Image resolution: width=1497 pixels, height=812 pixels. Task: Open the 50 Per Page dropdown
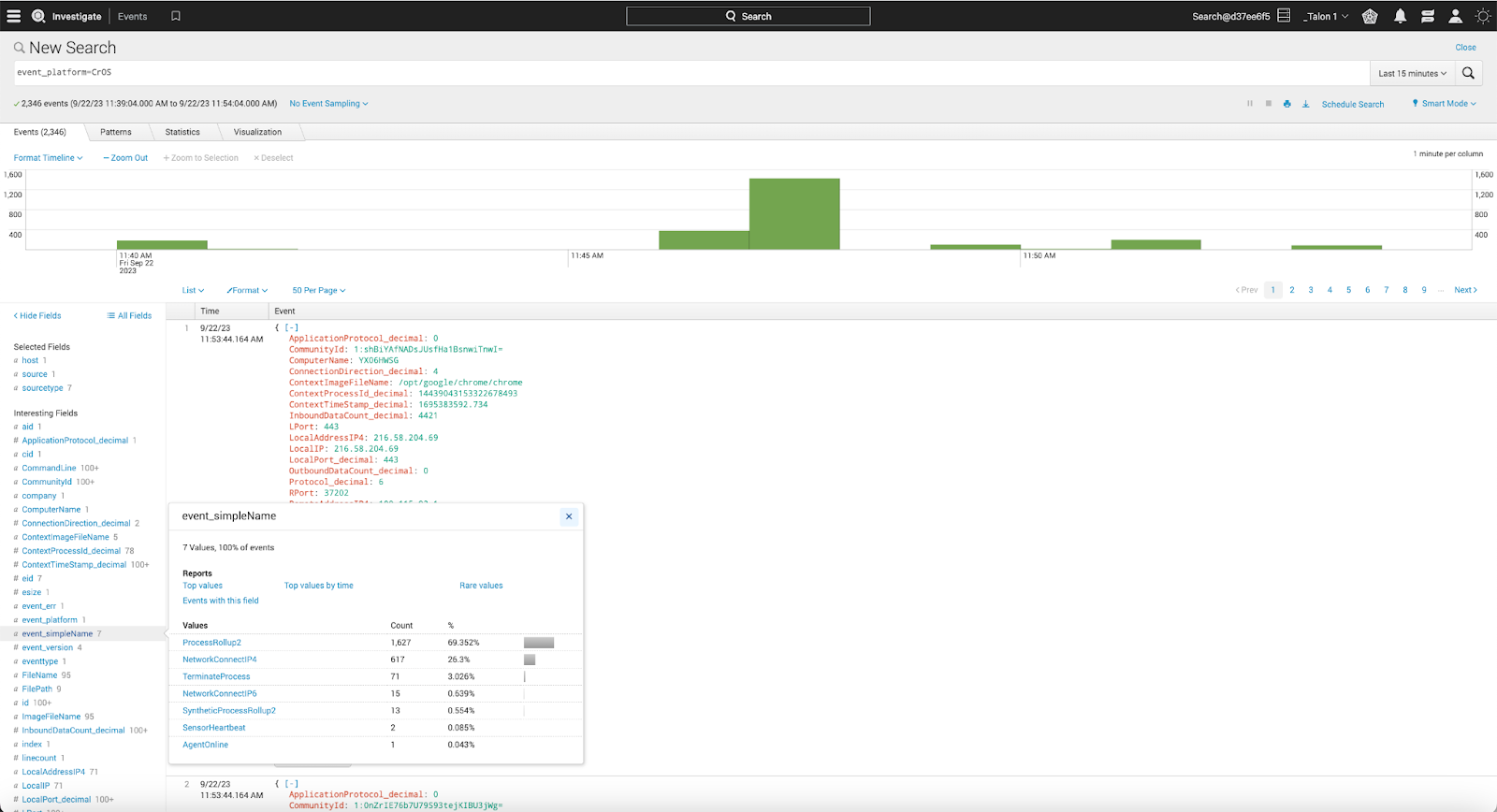point(318,291)
